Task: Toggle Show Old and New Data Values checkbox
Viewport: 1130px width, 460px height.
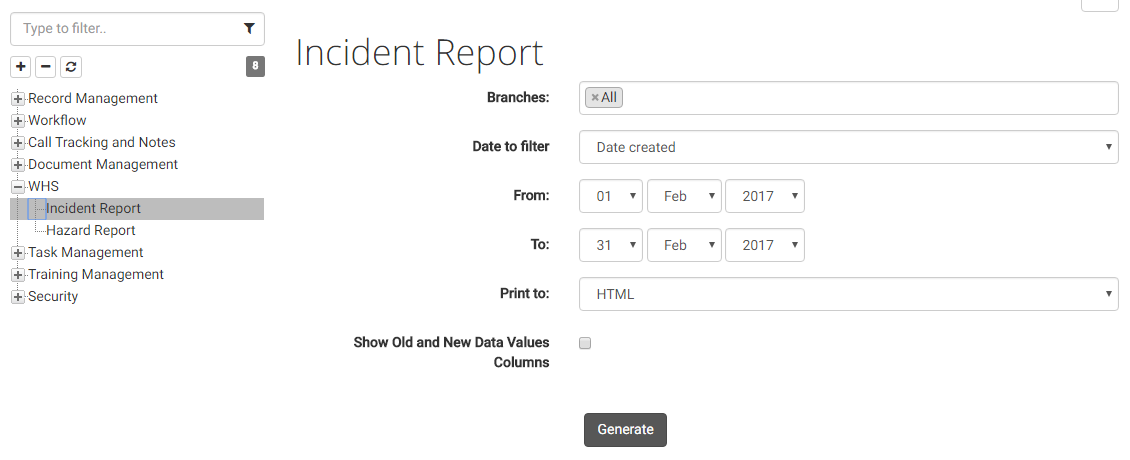Action: [x=585, y=343]
